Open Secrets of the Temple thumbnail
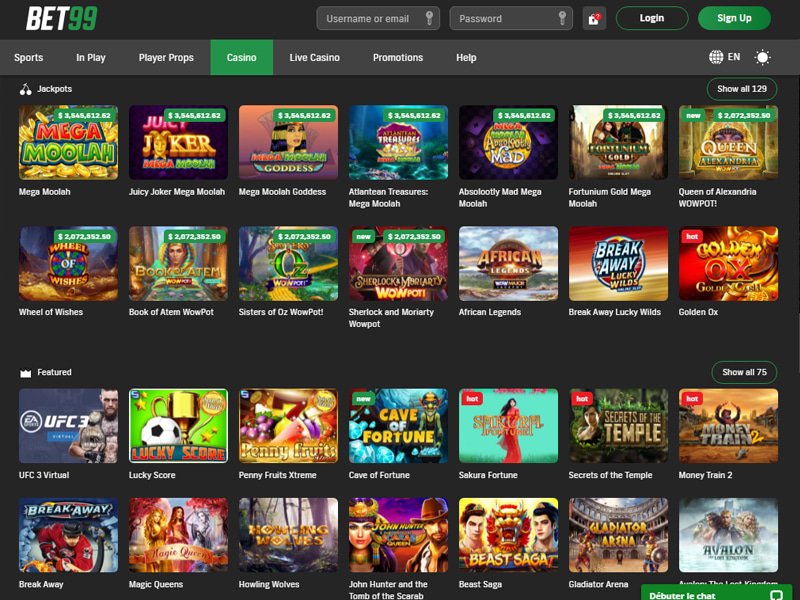 (618, 426)
